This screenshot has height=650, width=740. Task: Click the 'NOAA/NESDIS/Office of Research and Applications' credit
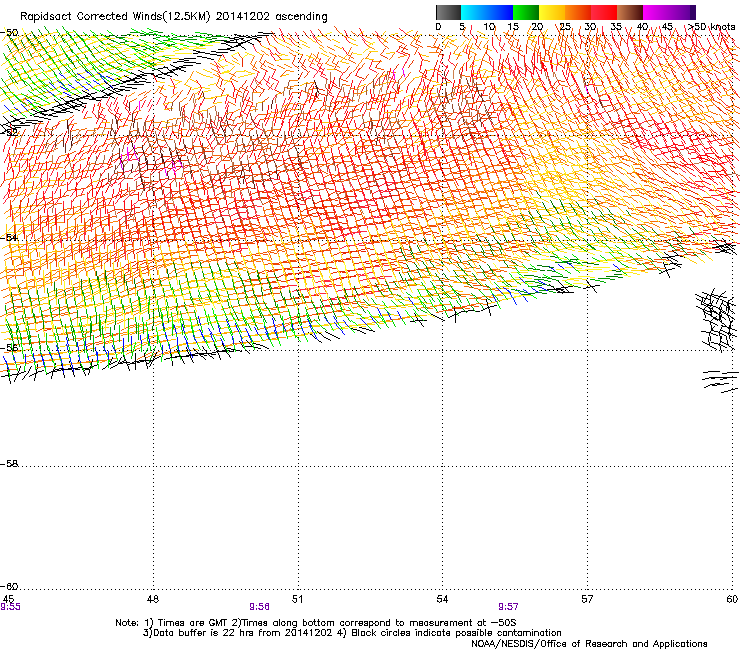[x=589, y=644]
